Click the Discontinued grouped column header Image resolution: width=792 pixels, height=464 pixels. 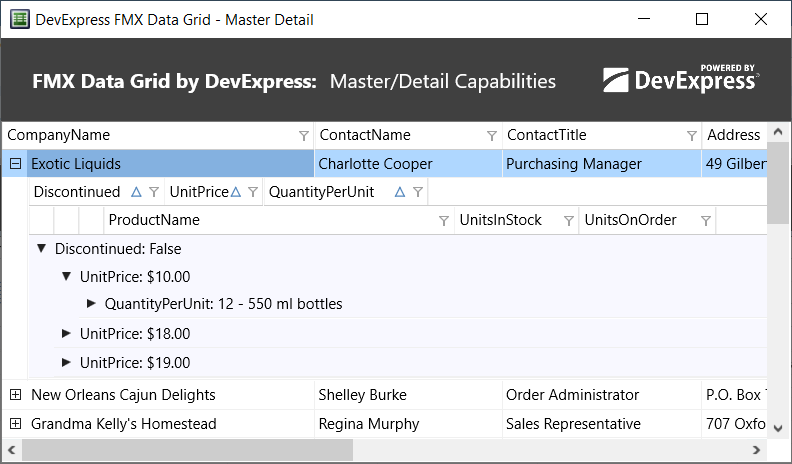point(96,192)
